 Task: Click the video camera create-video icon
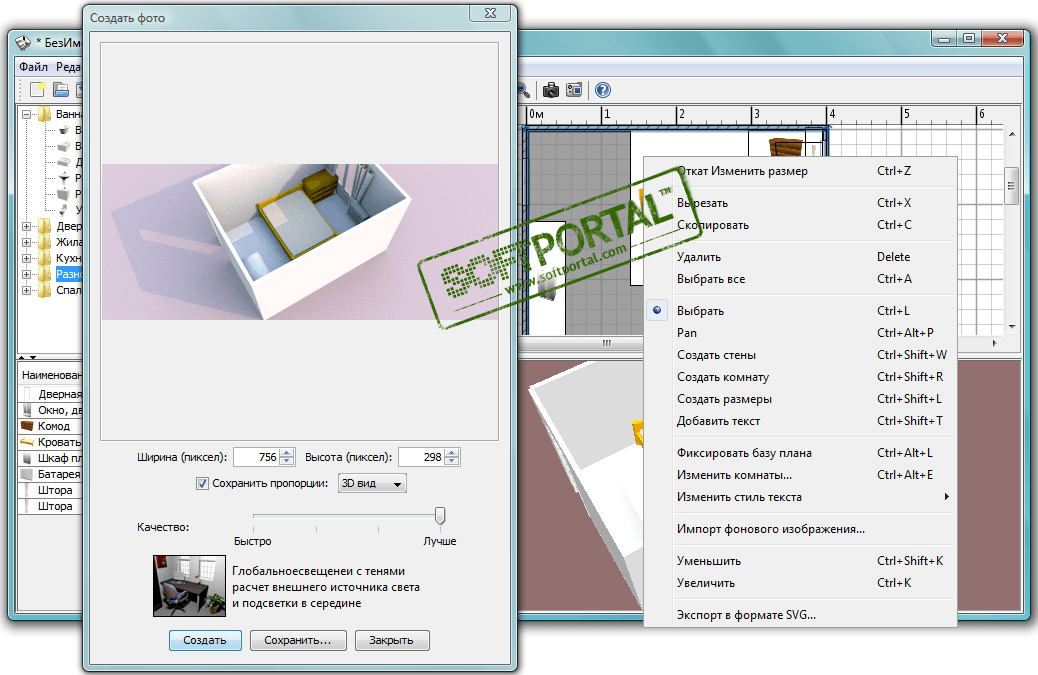click(574, 90)
